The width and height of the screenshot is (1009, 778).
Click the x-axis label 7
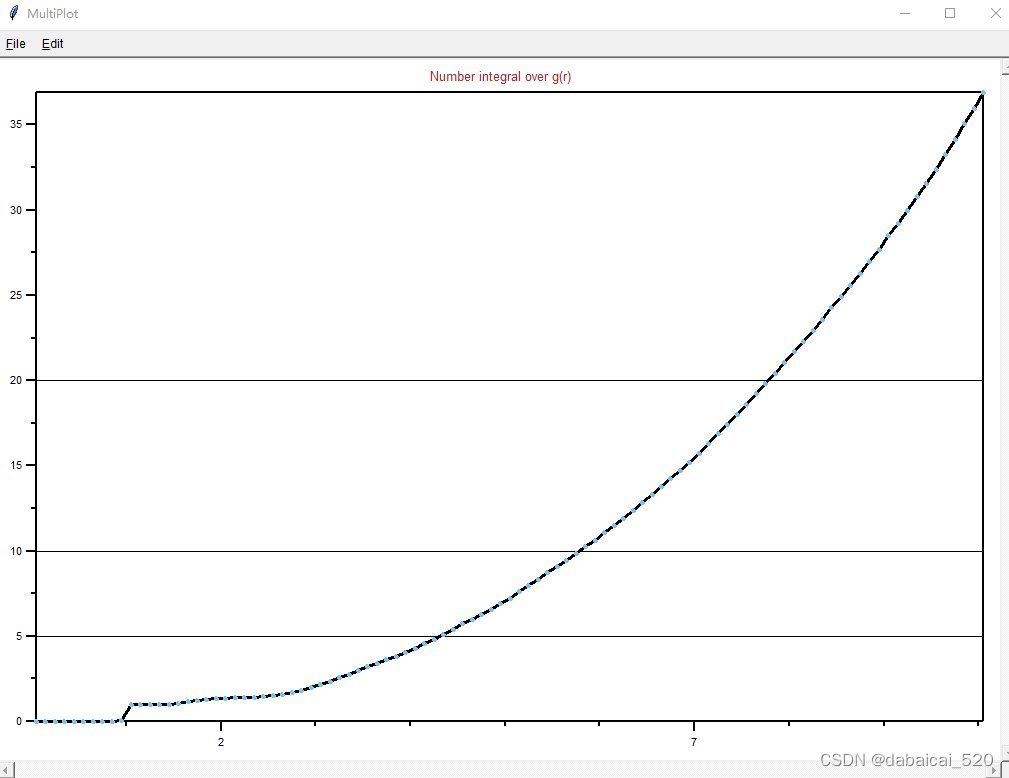pyautogui.click(x=694, y=742)
